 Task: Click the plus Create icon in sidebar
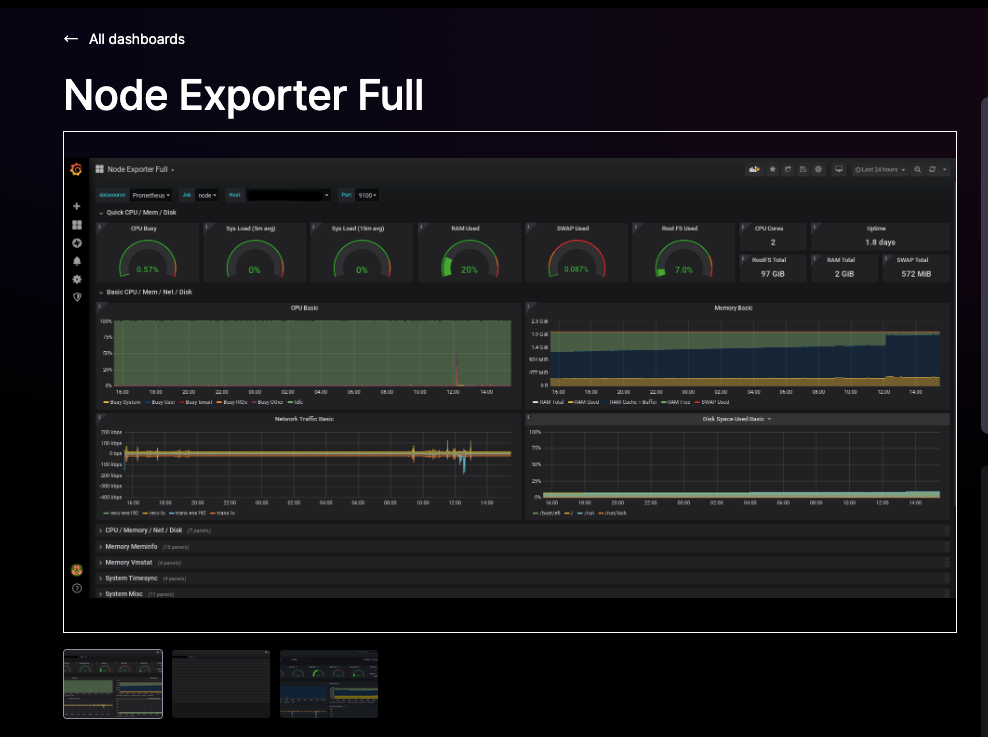(x=77, y=206)
